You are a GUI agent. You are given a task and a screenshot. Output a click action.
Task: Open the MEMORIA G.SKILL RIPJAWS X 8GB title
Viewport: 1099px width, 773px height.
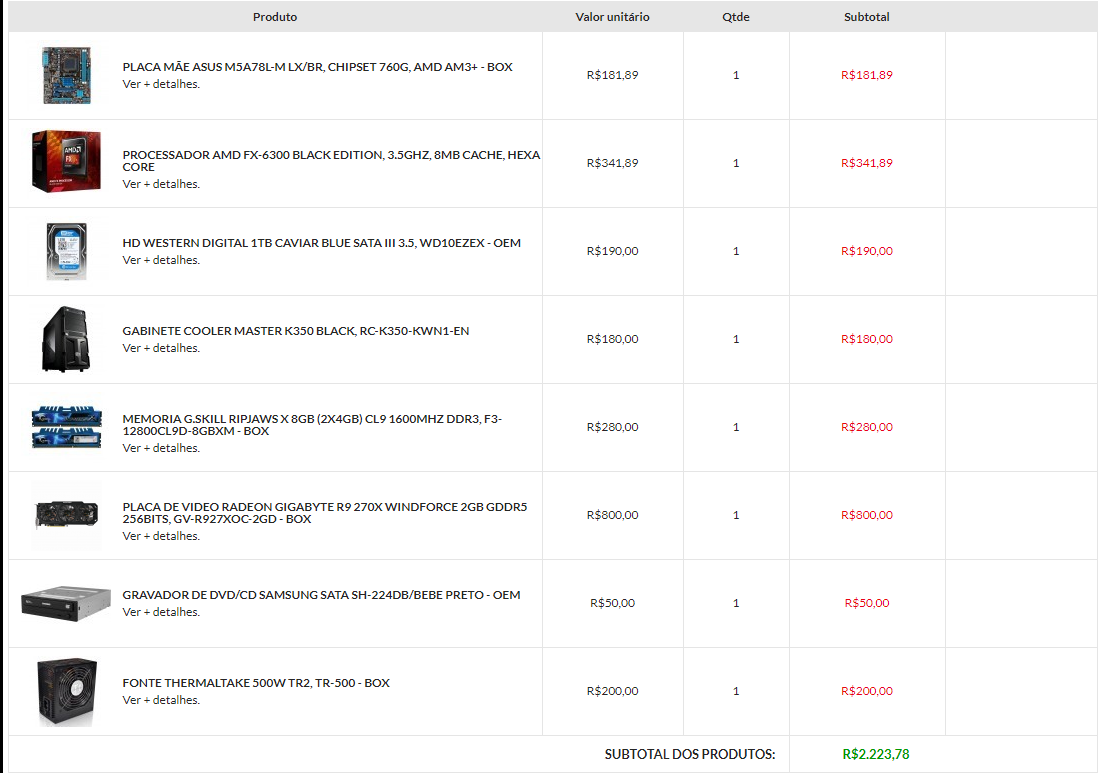(313, 425)
